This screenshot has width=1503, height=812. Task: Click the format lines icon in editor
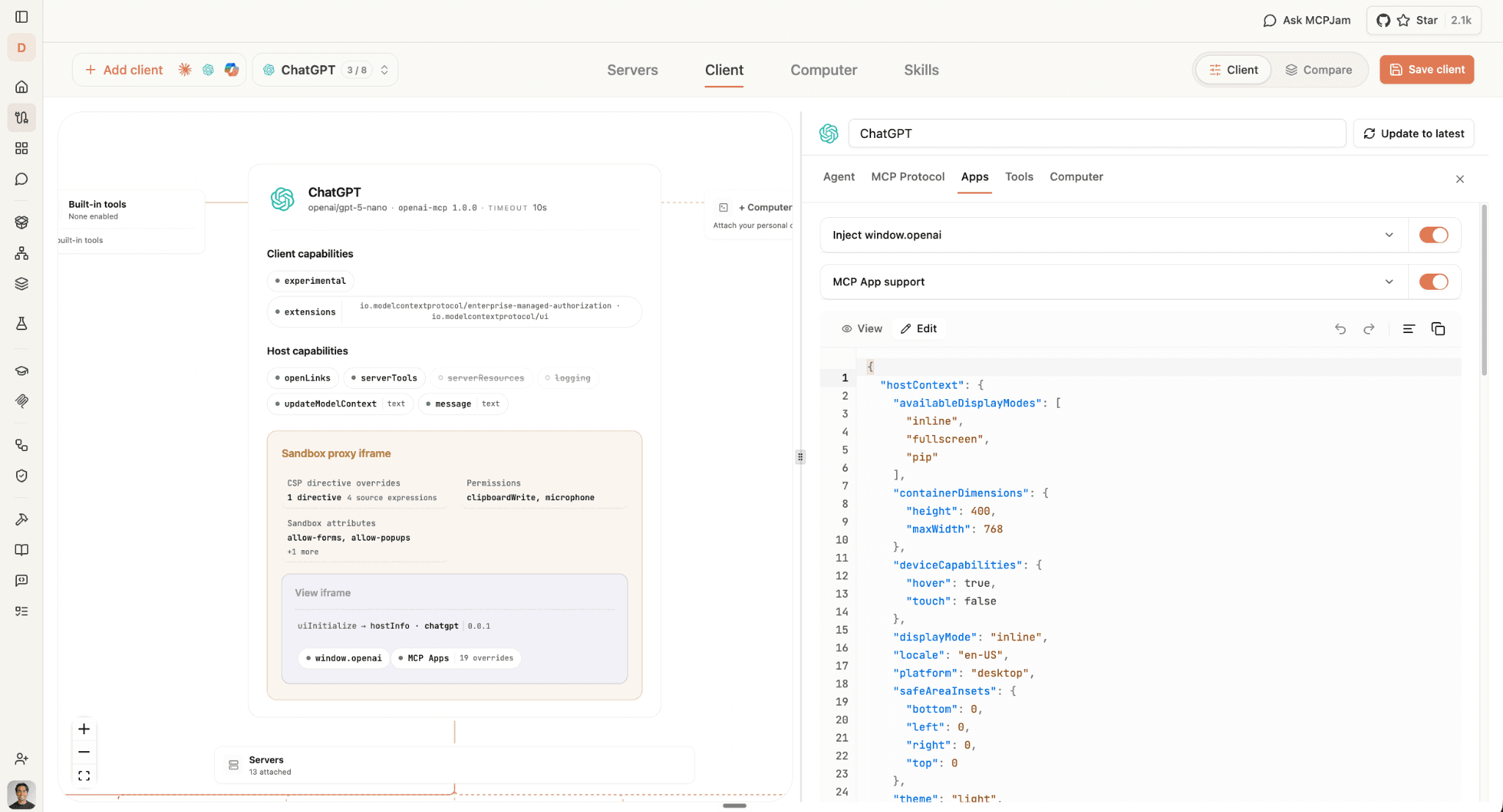[x=1408, y=329]
